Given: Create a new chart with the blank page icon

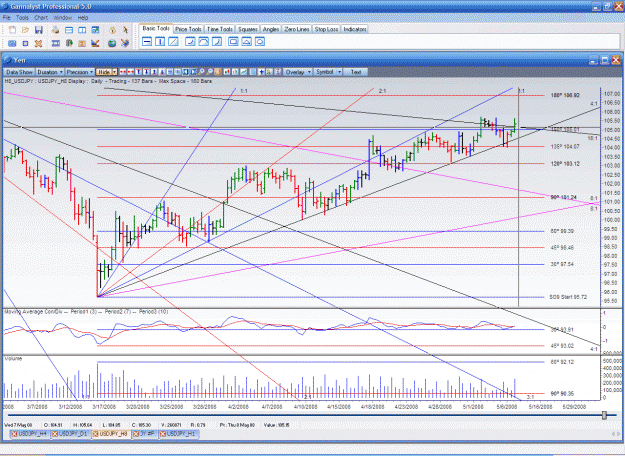Looking at the screenshot, I should coord(12,30).
